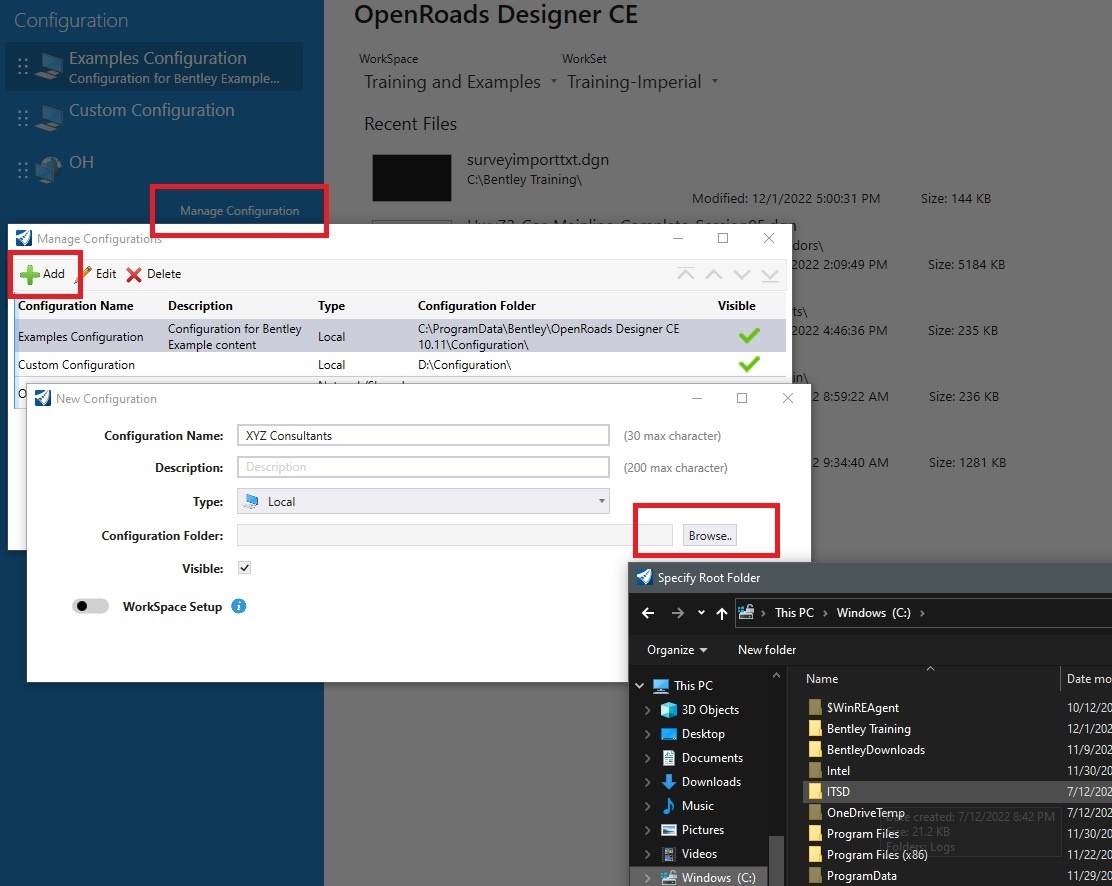Click the Browse button

[x=710, y=536]
